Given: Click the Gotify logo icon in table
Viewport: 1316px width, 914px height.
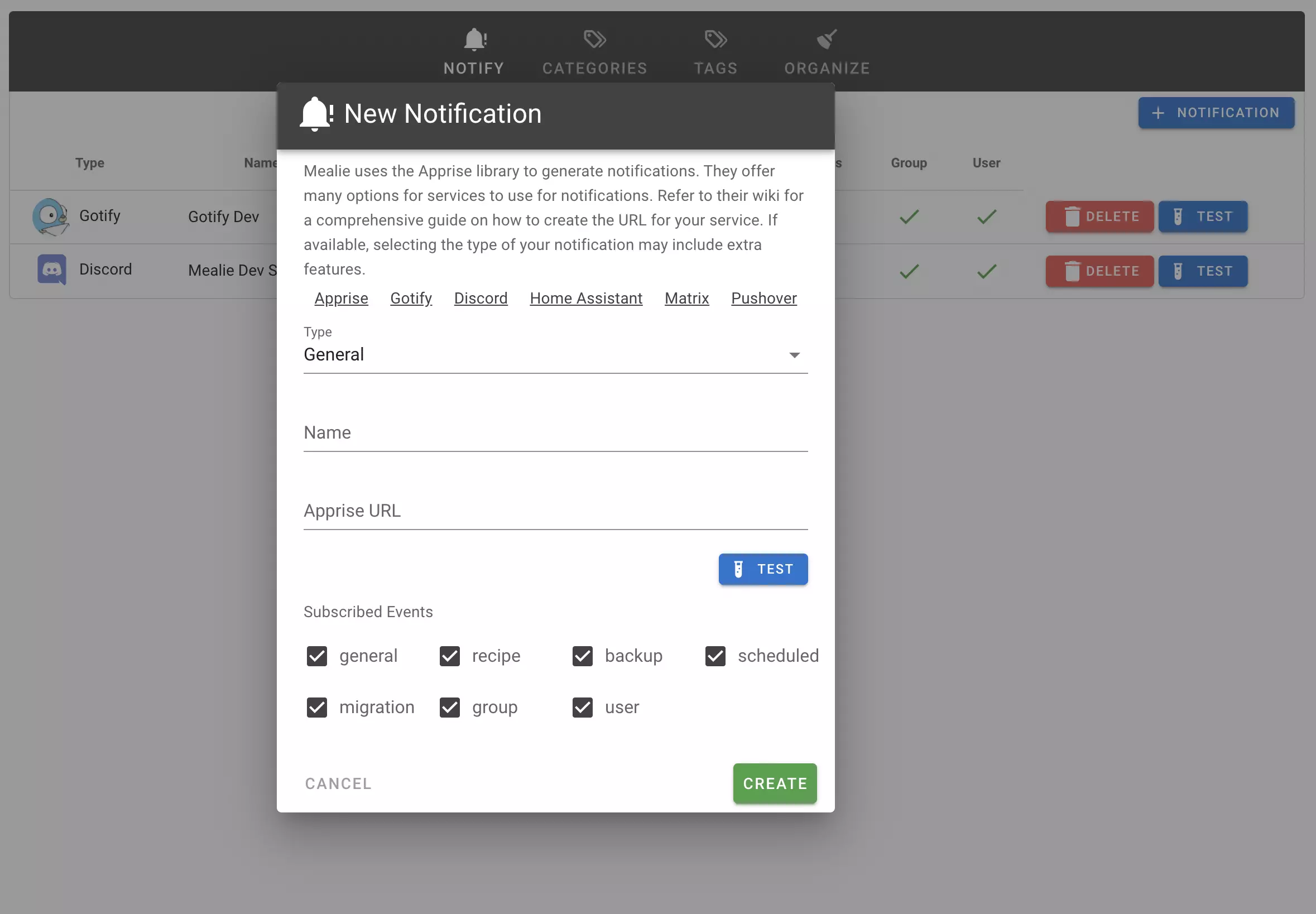Looking at the screenshot, I should click(50, 217).
